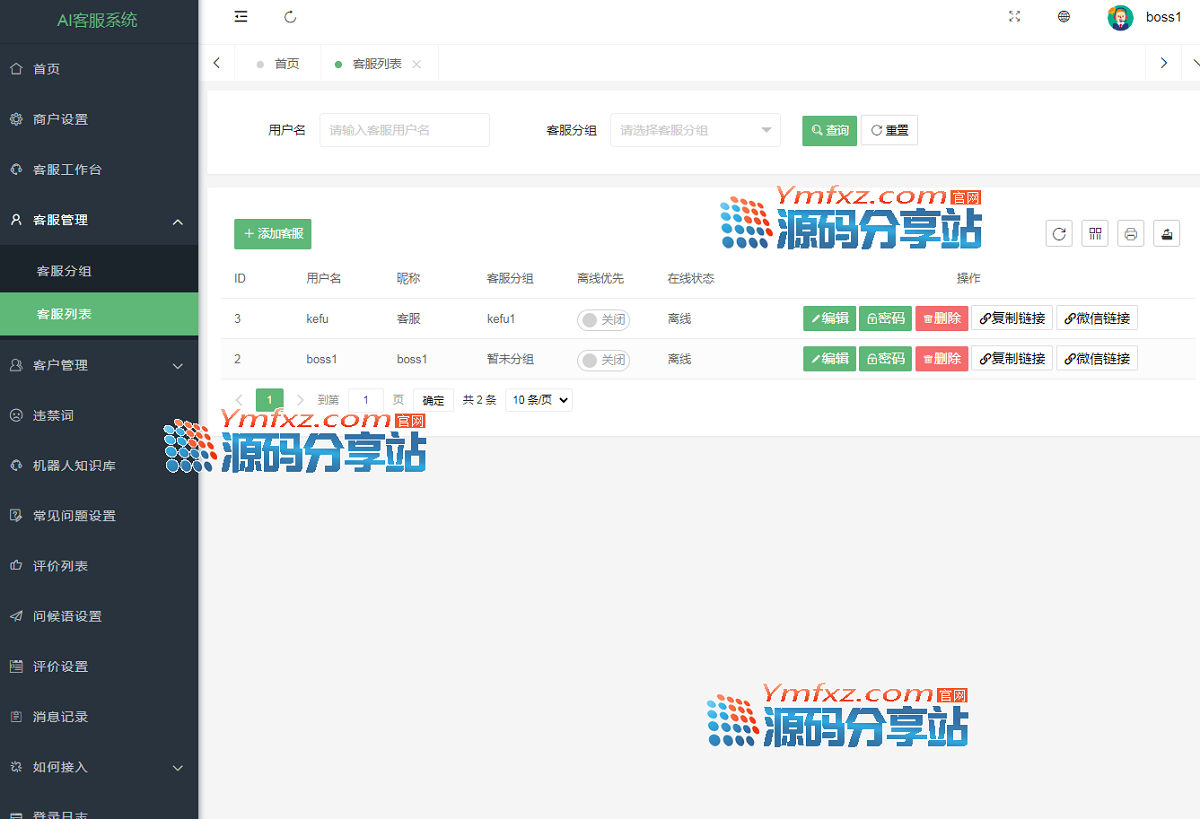Image resolution: width=1200 pixels, height=819 pixels.
Task: Print the table using the printer icon
Action: click(1130, 234)
